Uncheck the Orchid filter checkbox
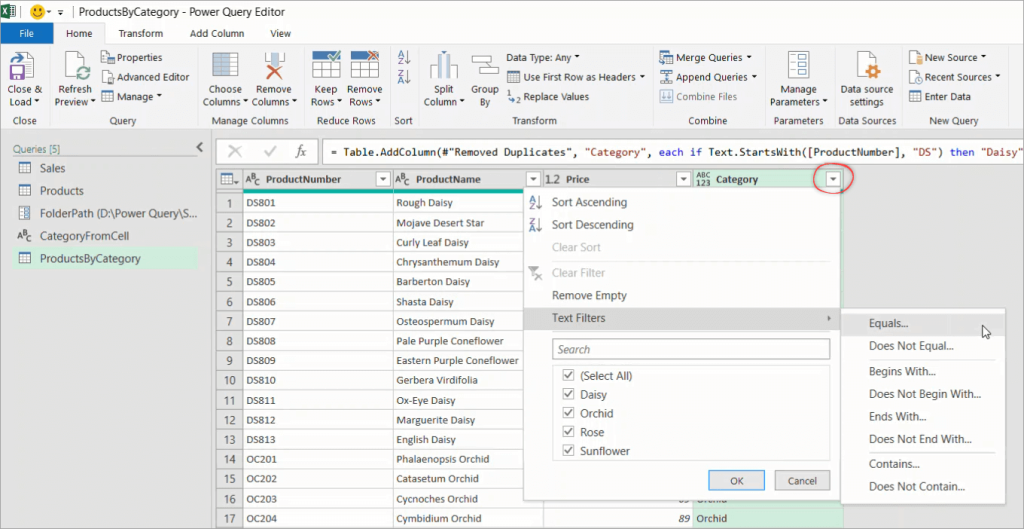Viewport: 1024px width, 529px height. [567, 413]
